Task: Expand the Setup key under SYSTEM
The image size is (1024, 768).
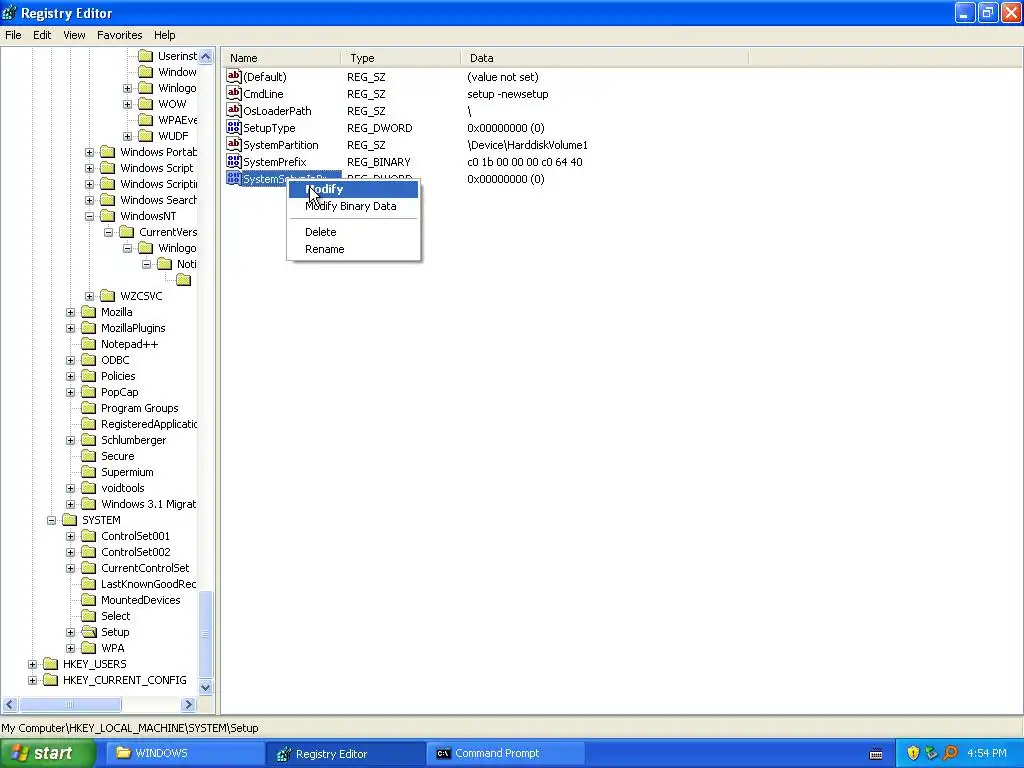Action: (x=71, y=632)
